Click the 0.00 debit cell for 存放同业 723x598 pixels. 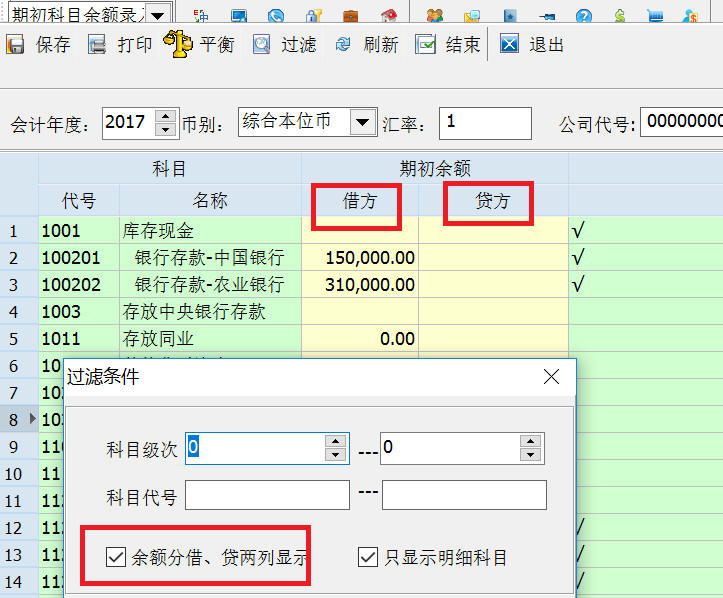[x=360, y=338]
